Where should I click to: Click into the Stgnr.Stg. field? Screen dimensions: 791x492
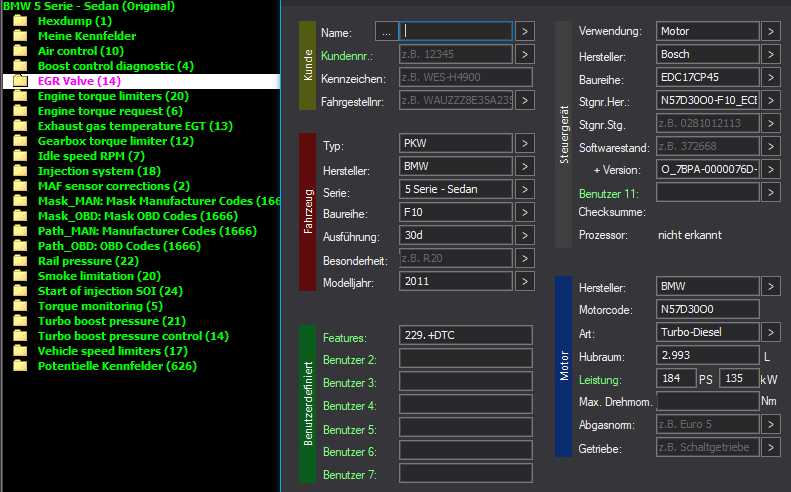click(708, 123)
